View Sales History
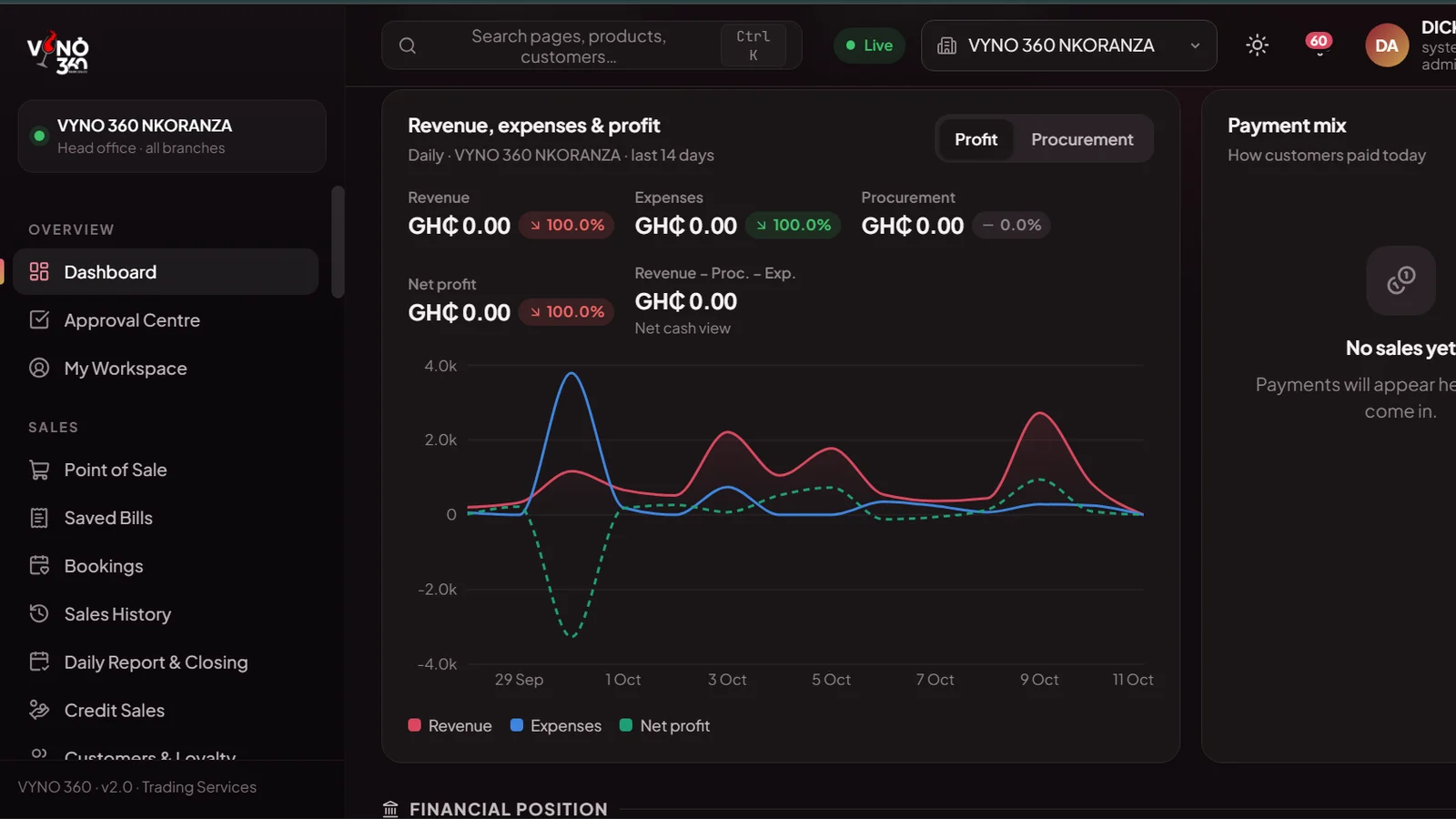 (x=166, y=613)
